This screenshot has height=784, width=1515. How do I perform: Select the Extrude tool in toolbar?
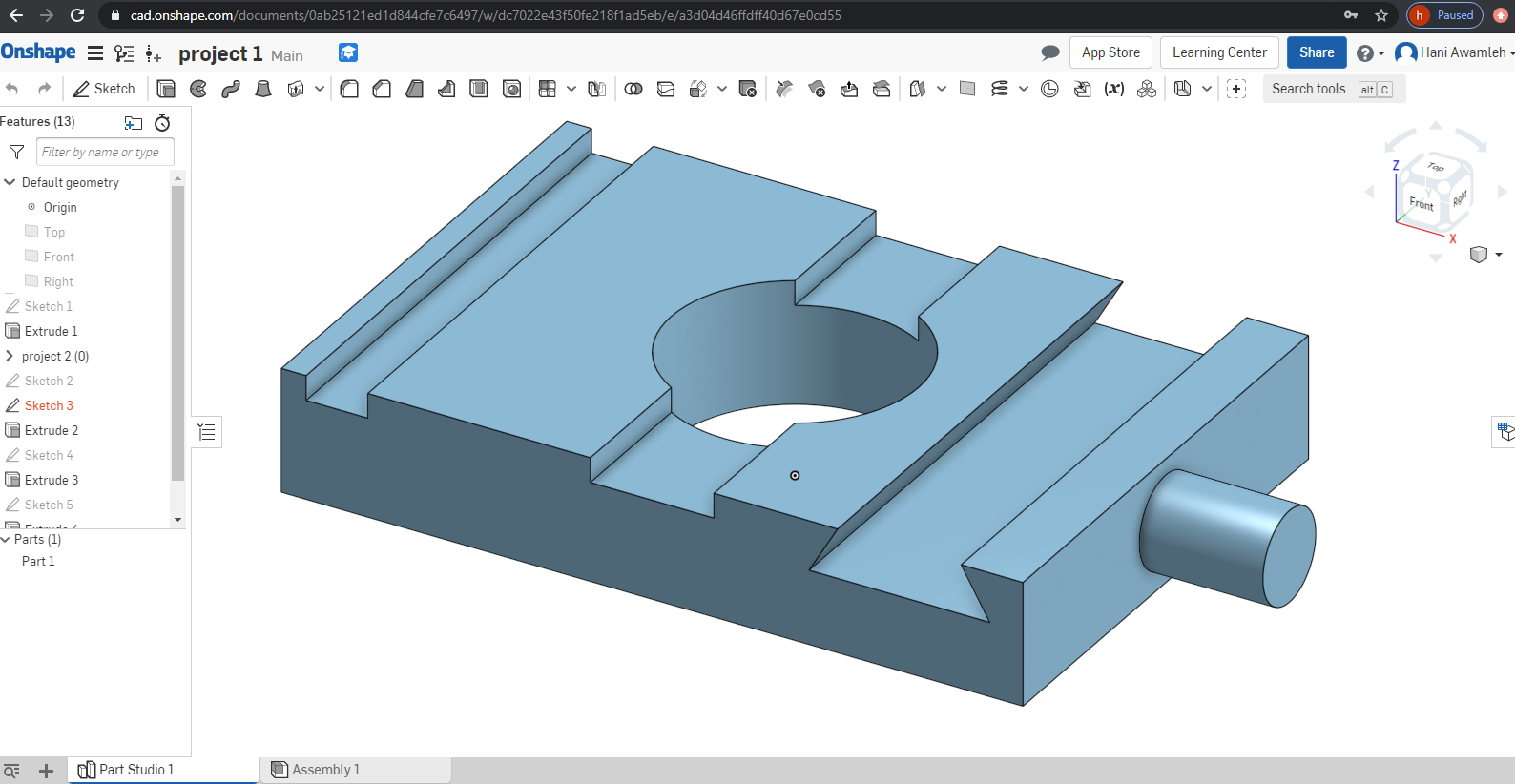166,89
